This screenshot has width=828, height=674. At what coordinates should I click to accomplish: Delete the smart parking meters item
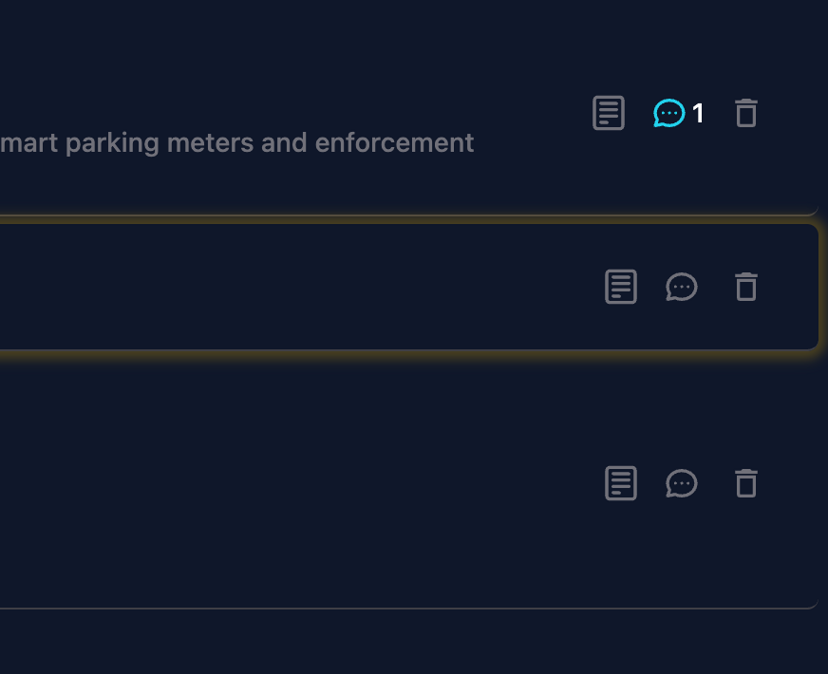746,113
